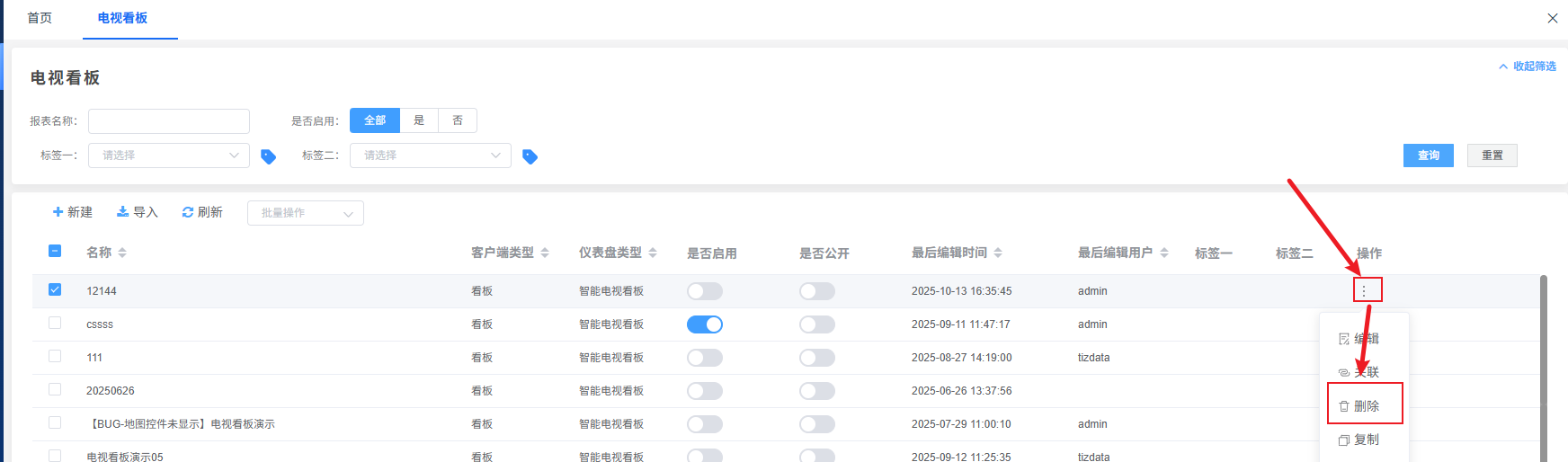The height and width of the screenshot is (462, 1568).
Task: Toggle 是否公开 switch for row 111
Action: pyautogui.click(x=816, y=358)
